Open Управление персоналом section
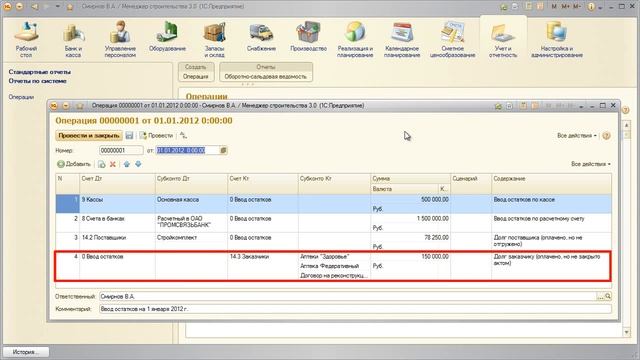This screenshot has height=360, width=640. (x=120, y=39)
